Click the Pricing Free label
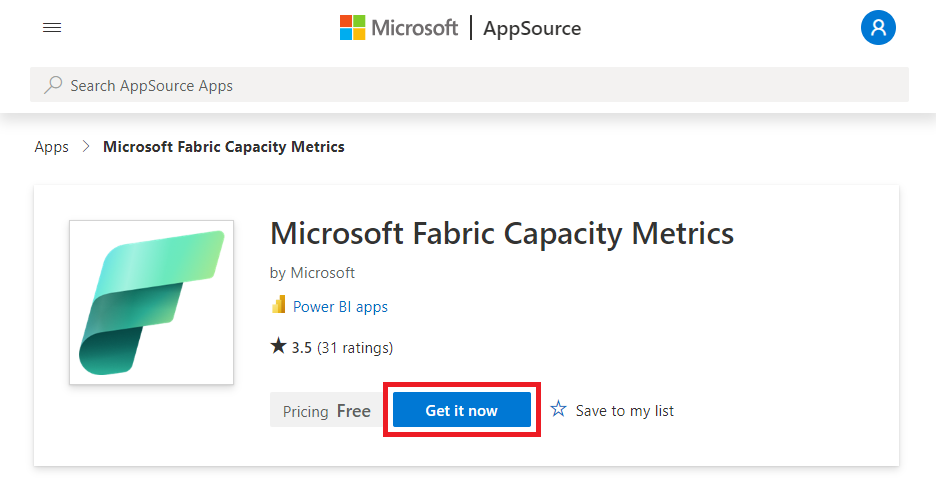This screenshot has height=487, width=936. tap(327, 411)
